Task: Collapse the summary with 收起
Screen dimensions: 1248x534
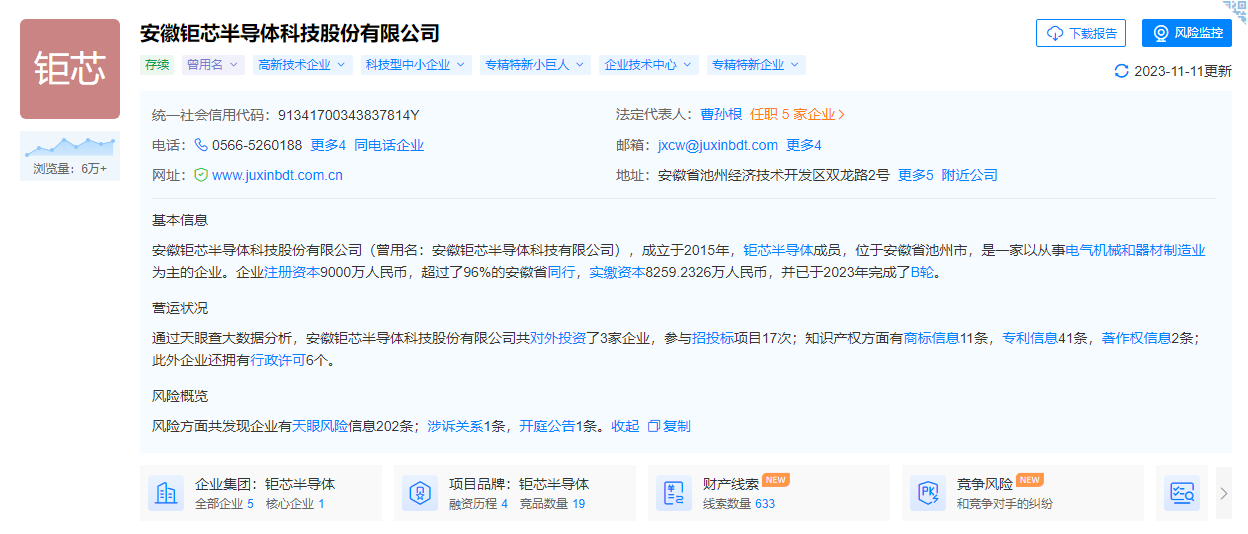Action: 625,426
